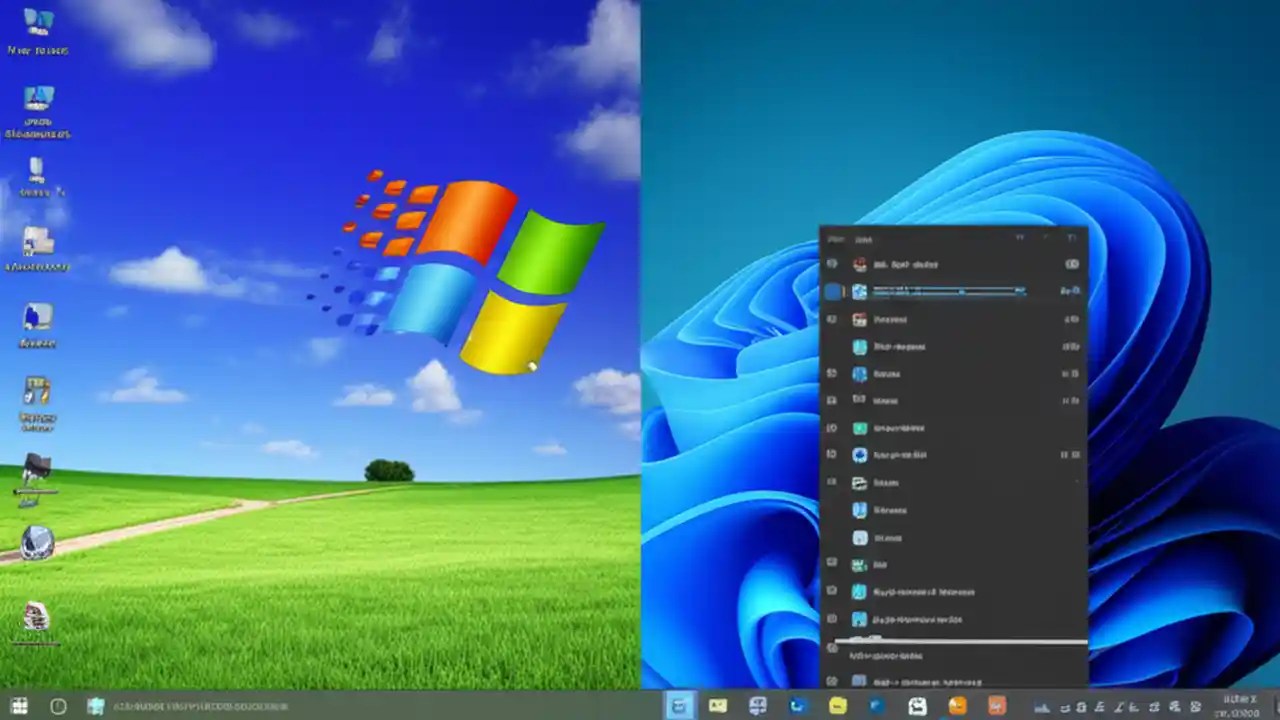Expand the hidden icons area in the system tray

[1040, 707]
